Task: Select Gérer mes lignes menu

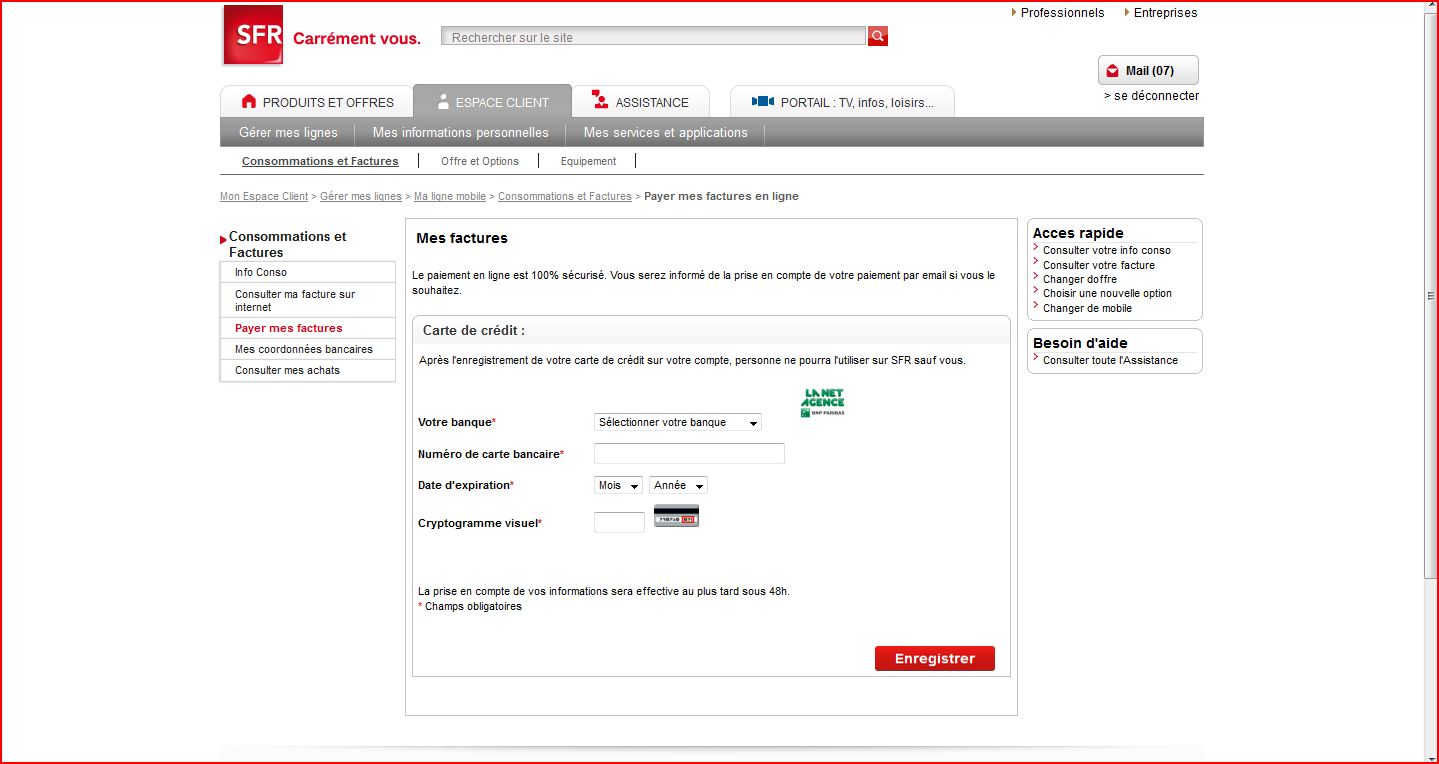Action: [288, 132]
